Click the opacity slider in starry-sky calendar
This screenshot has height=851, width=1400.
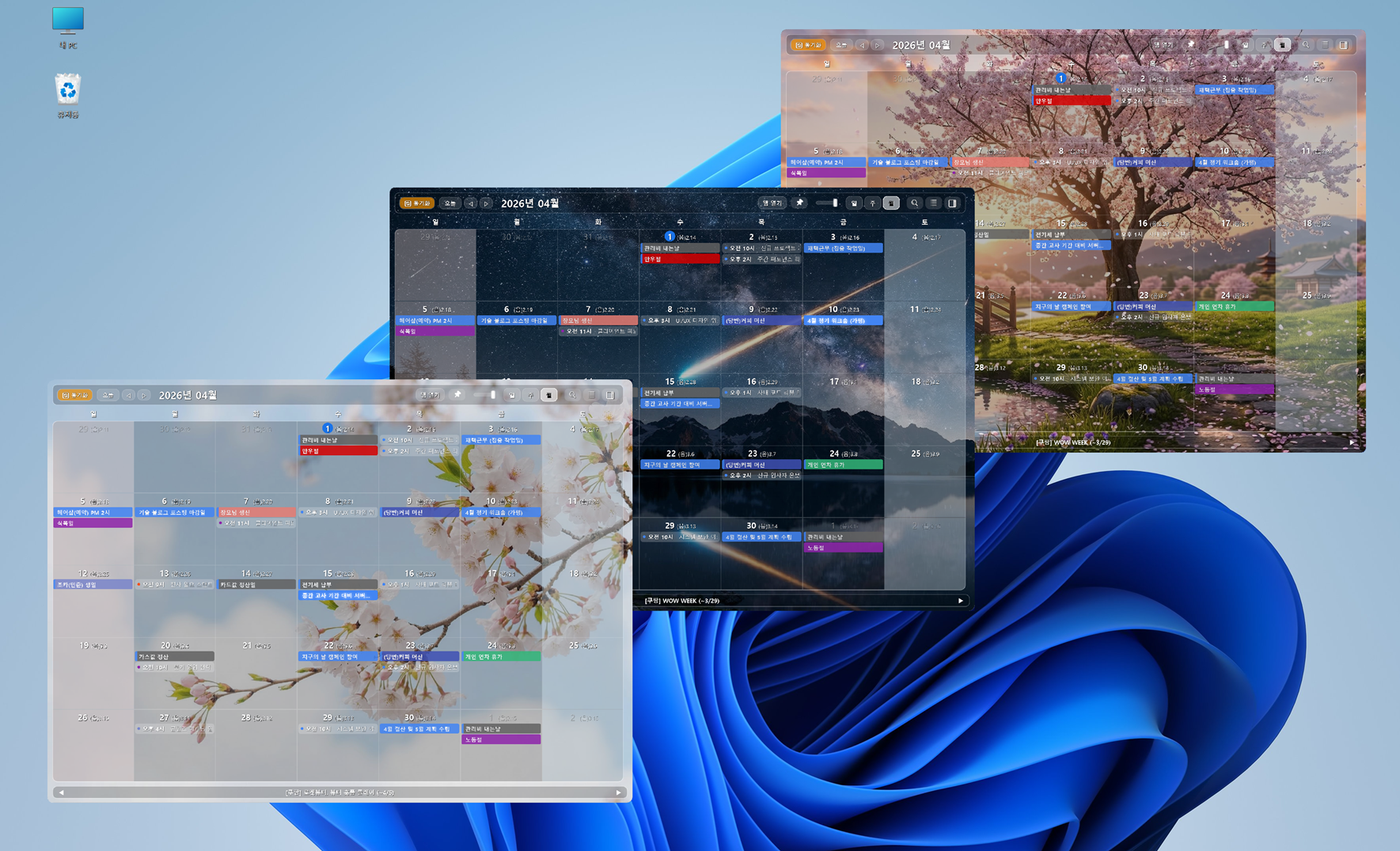tap(827, 203)
